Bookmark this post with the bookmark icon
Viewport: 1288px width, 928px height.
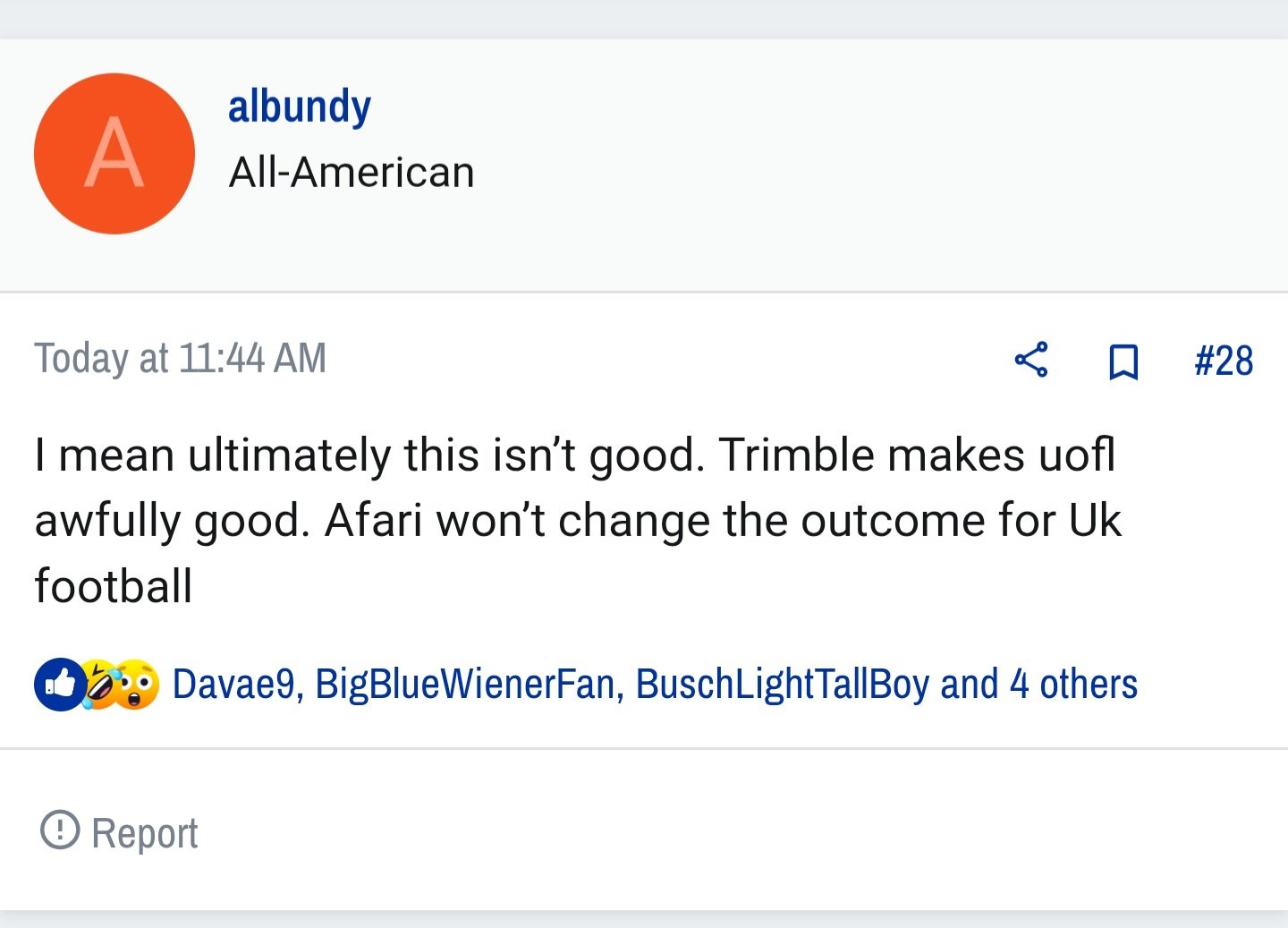coord(1123,362)
